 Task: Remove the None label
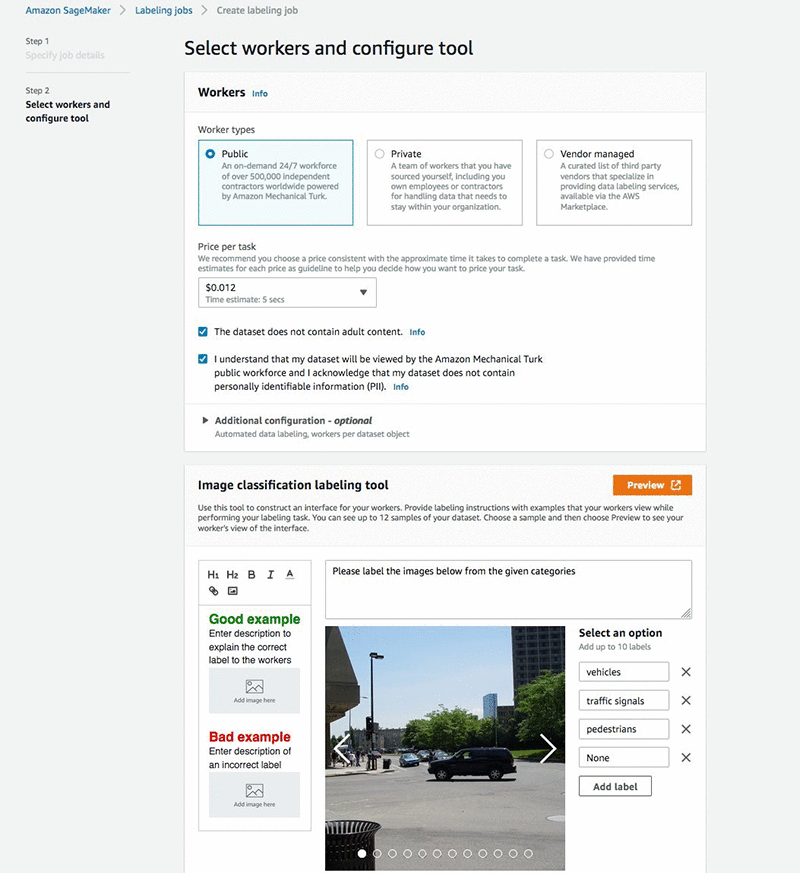pos(686,757)
